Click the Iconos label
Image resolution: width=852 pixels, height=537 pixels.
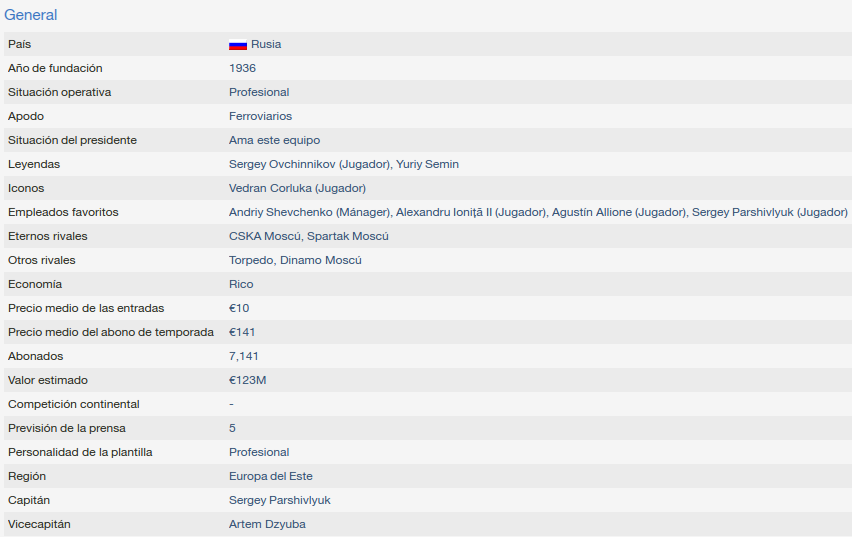point(26,188)
